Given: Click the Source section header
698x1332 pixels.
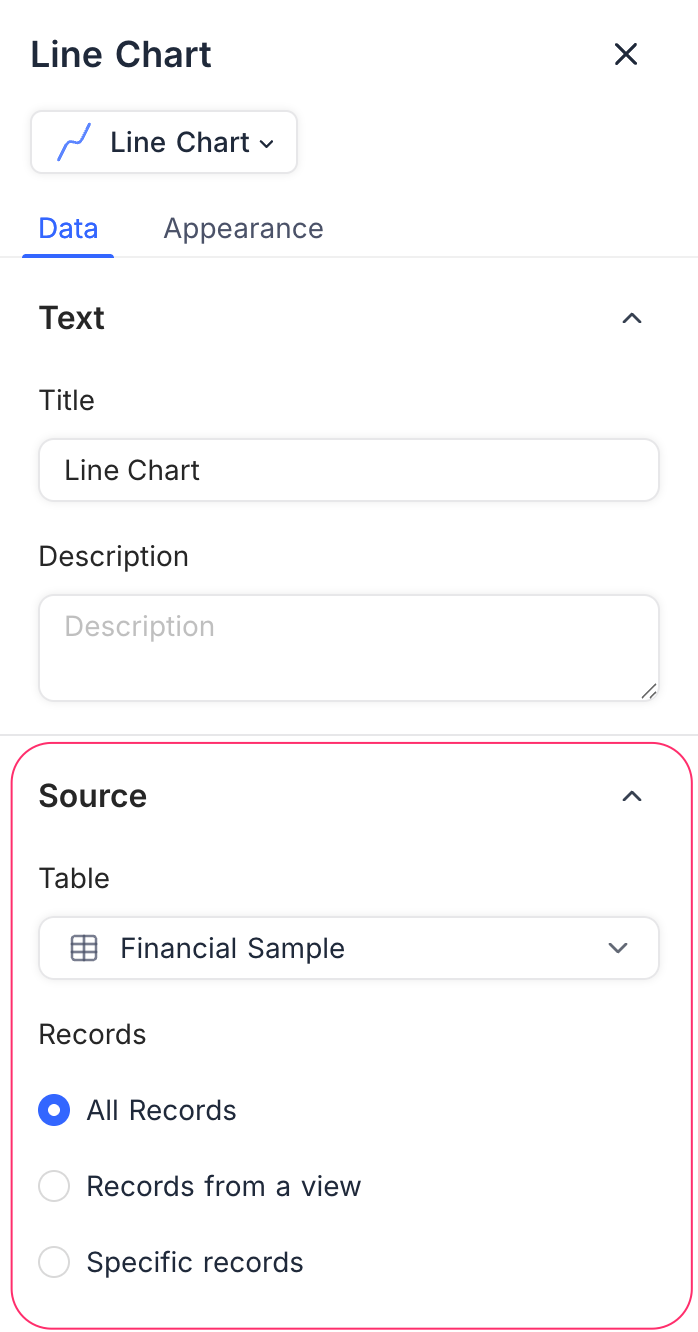Looking at the screenshot, I should [x=92, y=796].
